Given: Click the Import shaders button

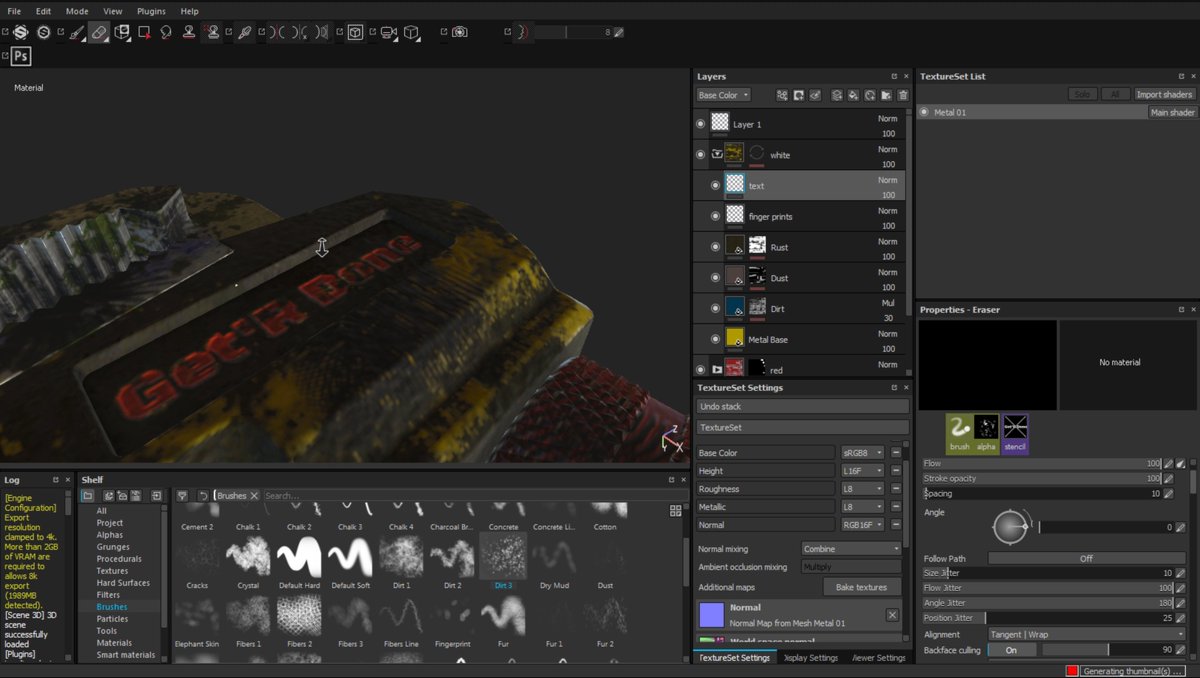Looking at the screenshot, I should click(x=1164, y=94).
